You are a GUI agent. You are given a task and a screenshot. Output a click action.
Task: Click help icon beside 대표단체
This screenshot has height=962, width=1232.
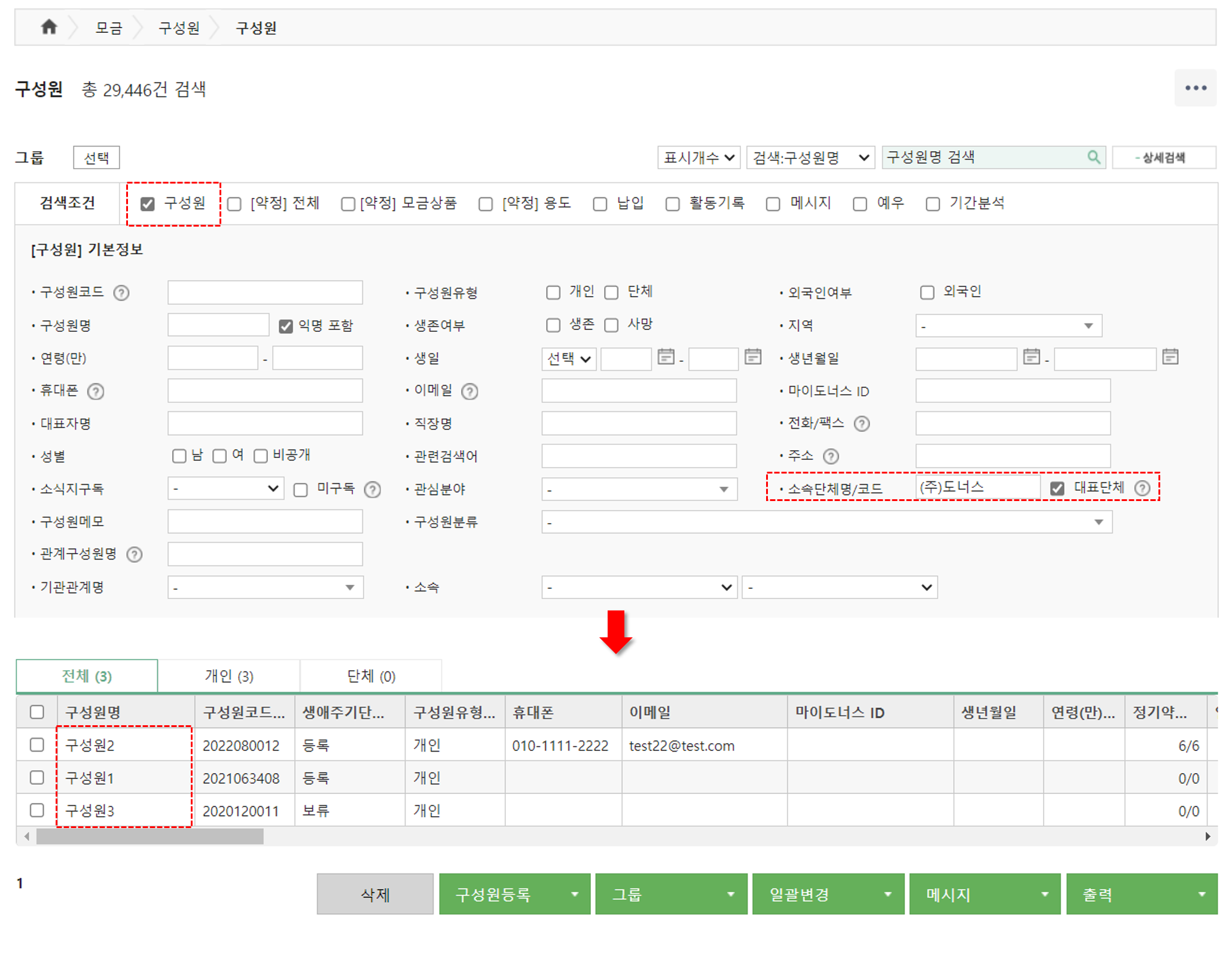point(1142,488)
